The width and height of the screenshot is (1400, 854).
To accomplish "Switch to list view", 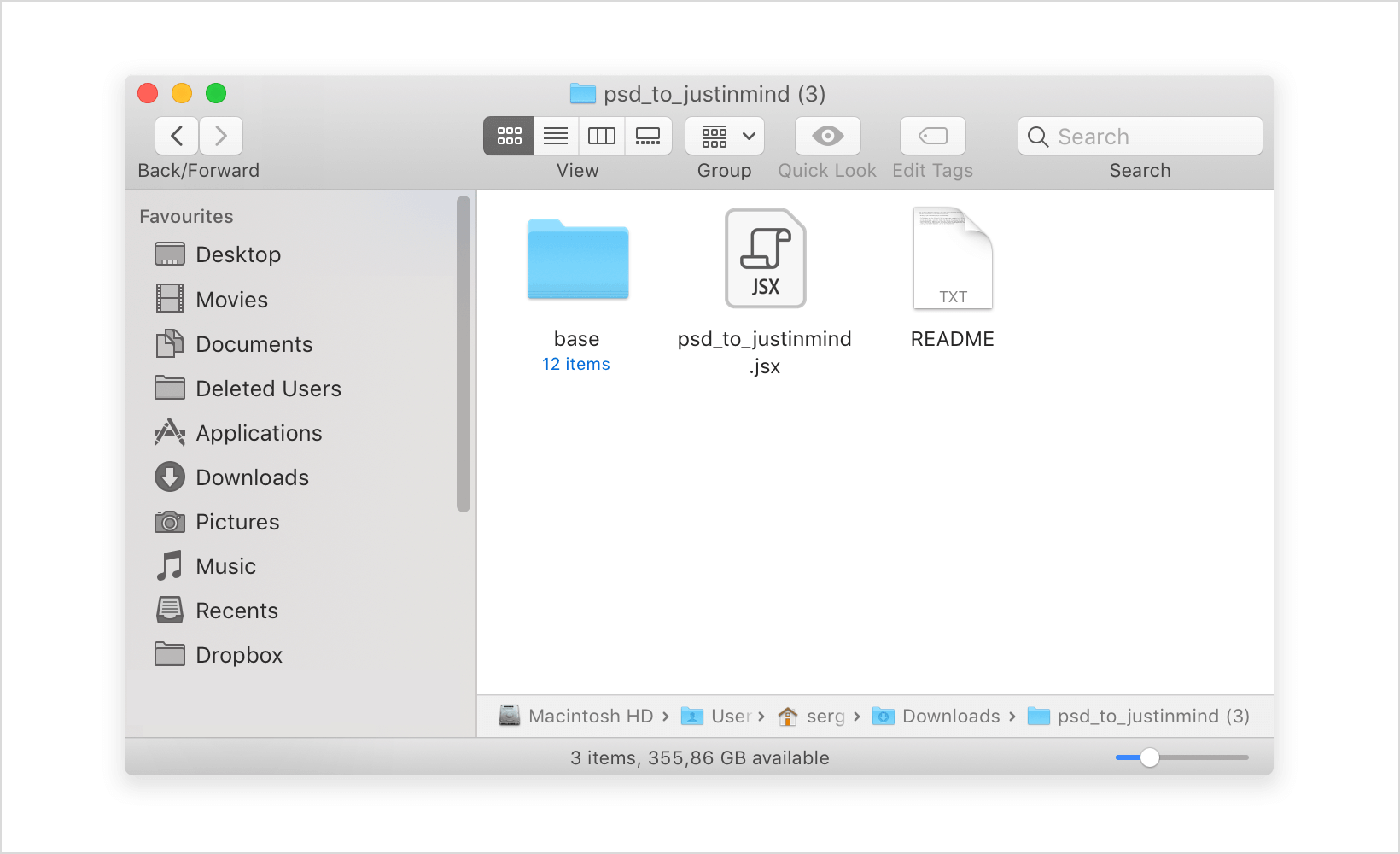I will [x=556, y=136].
